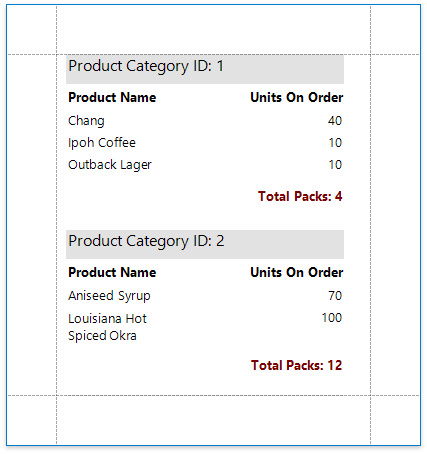Click the empty top margin area of page

(x=213, y=30)
